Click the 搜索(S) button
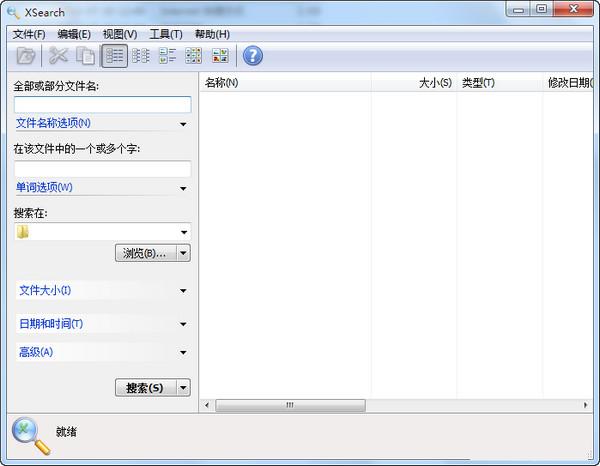The height and width of the screenshot is (466, 600). (146, 388)
